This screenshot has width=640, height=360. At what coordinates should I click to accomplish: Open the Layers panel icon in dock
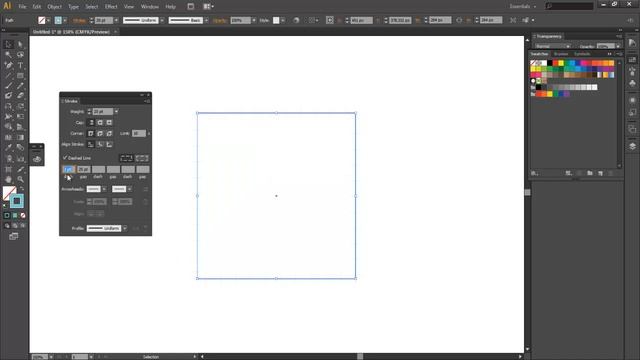pos(632,147)
